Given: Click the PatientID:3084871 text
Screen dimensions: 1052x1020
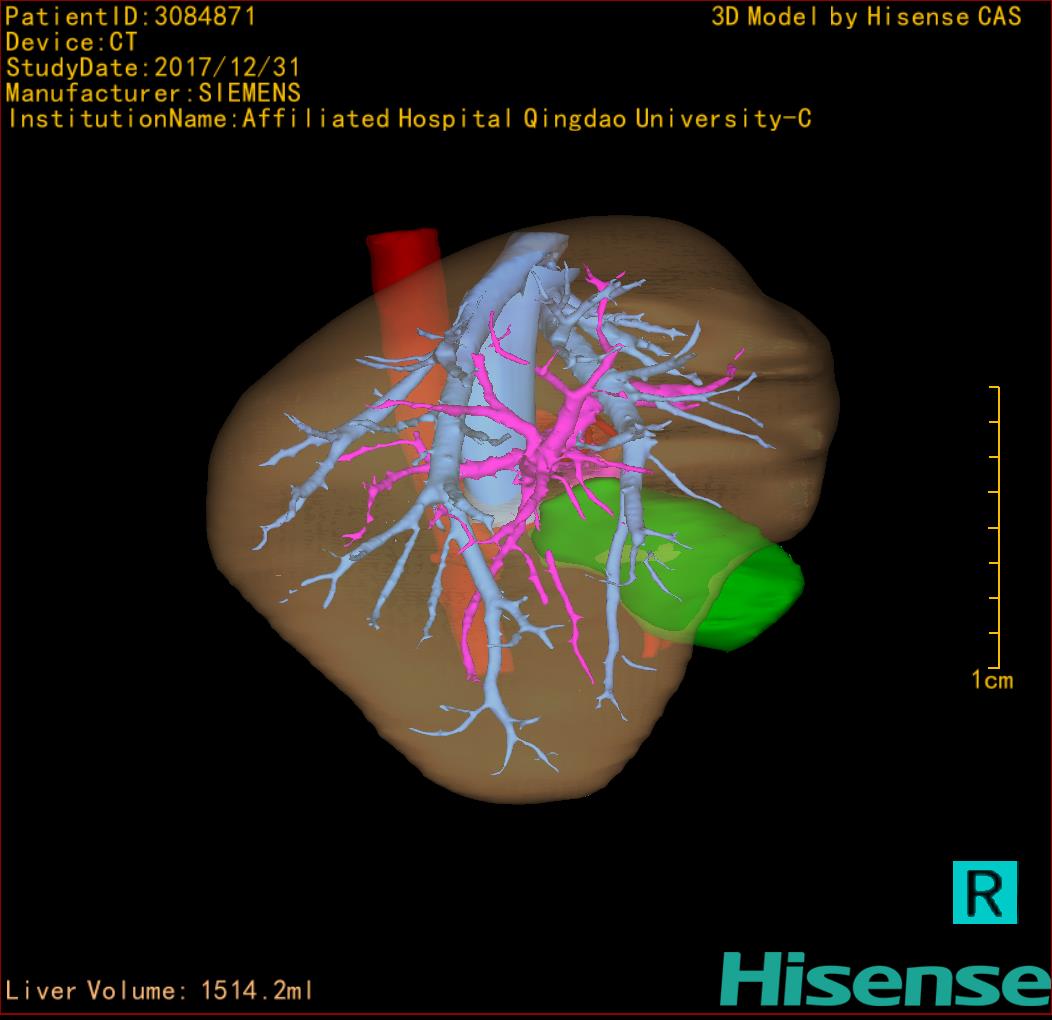Looking at the screenshot, I should [x=131, y=16].
